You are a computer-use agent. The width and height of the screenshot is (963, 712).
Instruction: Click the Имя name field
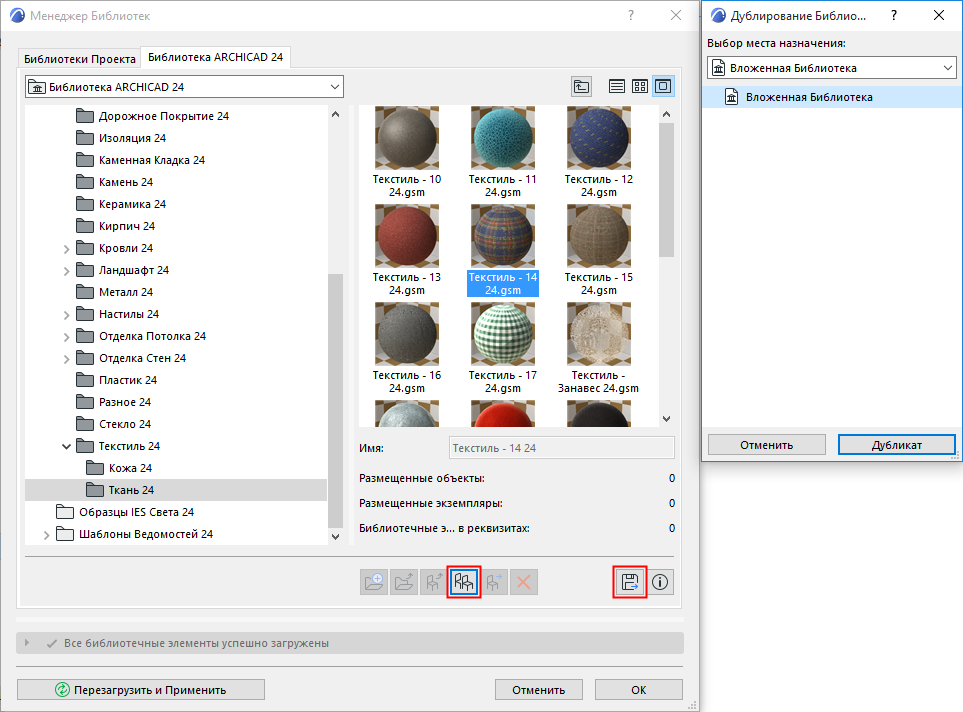click(562, 448)
